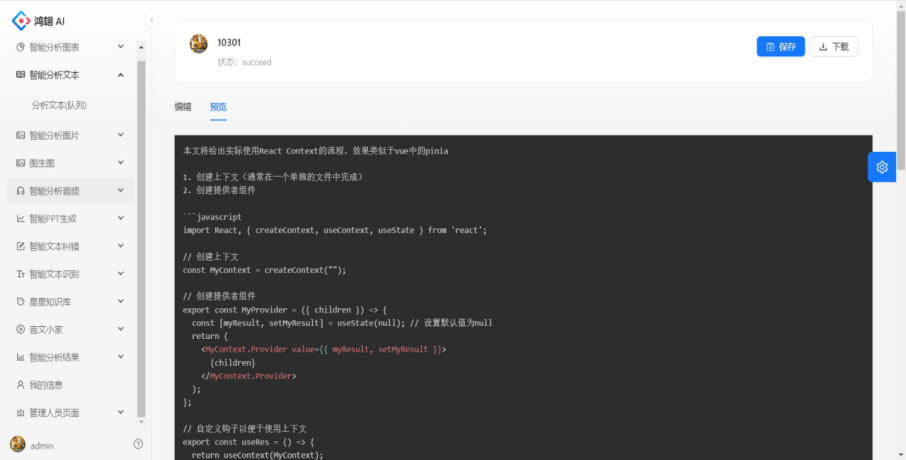906x460 pixels.
Task: Click the ```javascript code fence line
Action: (212, 217)
